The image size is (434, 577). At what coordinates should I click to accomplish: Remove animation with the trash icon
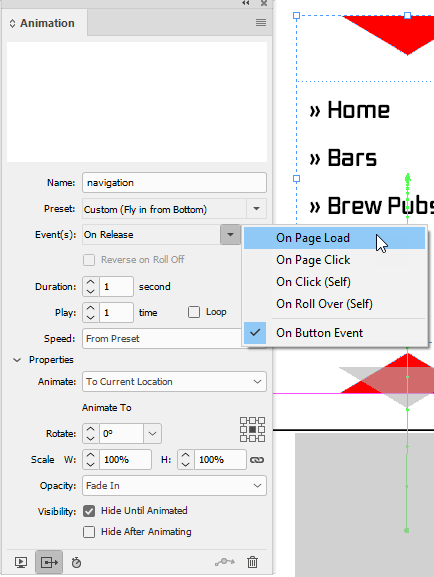click(253, 562)
